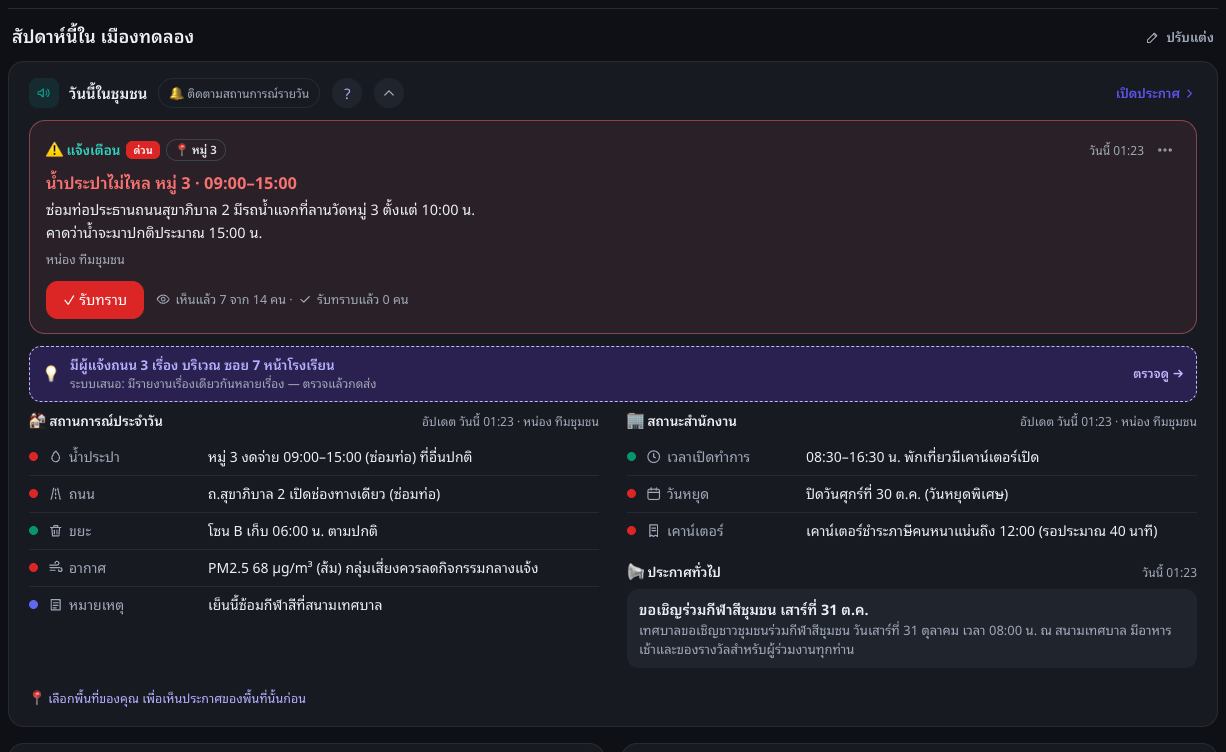Follow the เปิดประกาศ link
This screenshot has width=1226, height=752.
(x=1155, y=93)
